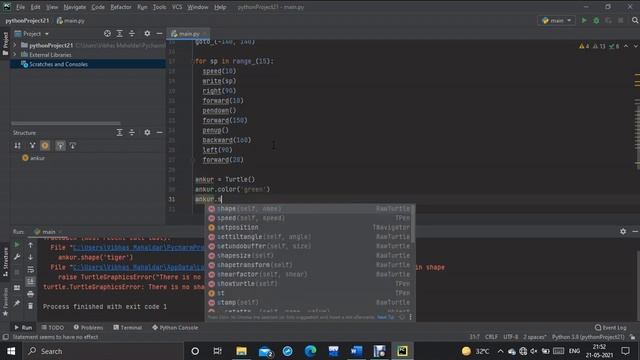Open the Edit menu
The height and width of the screenshot is (360, 640).
click(36, 7)
